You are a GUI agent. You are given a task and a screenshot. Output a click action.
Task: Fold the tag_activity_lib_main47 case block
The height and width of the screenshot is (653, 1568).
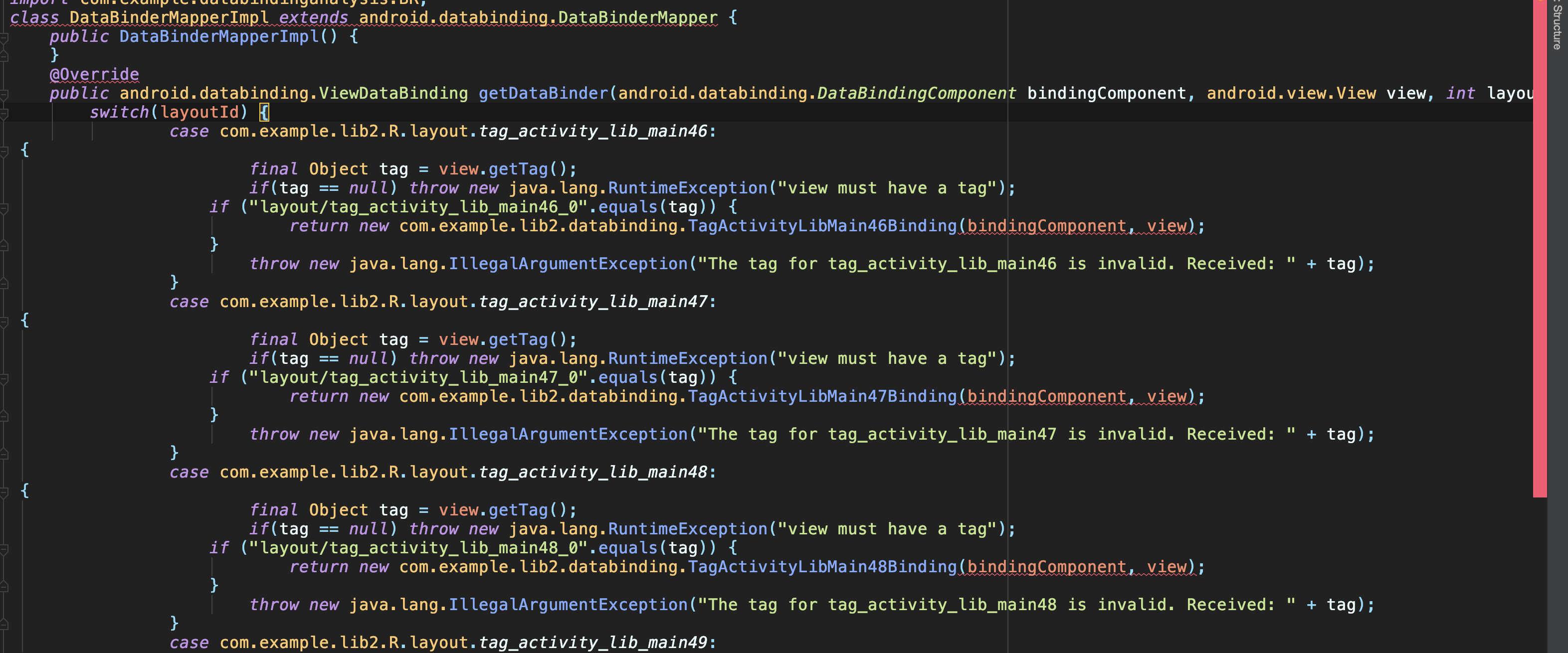click(x=3, y=322)
